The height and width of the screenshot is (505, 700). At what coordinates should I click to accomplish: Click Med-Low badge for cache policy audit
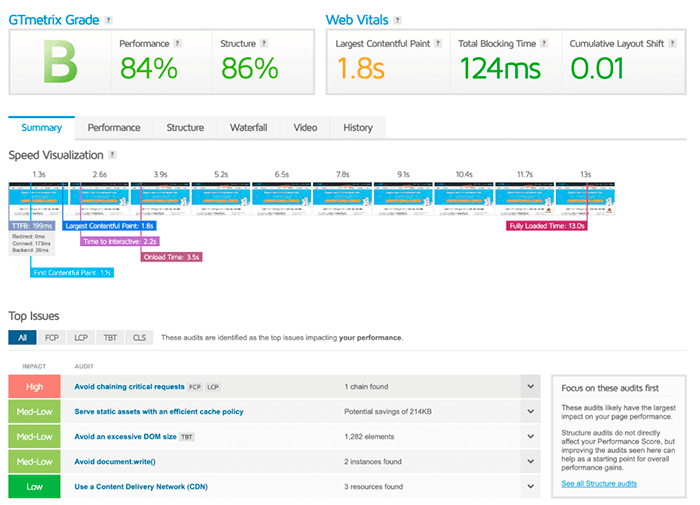pos(34,412)
